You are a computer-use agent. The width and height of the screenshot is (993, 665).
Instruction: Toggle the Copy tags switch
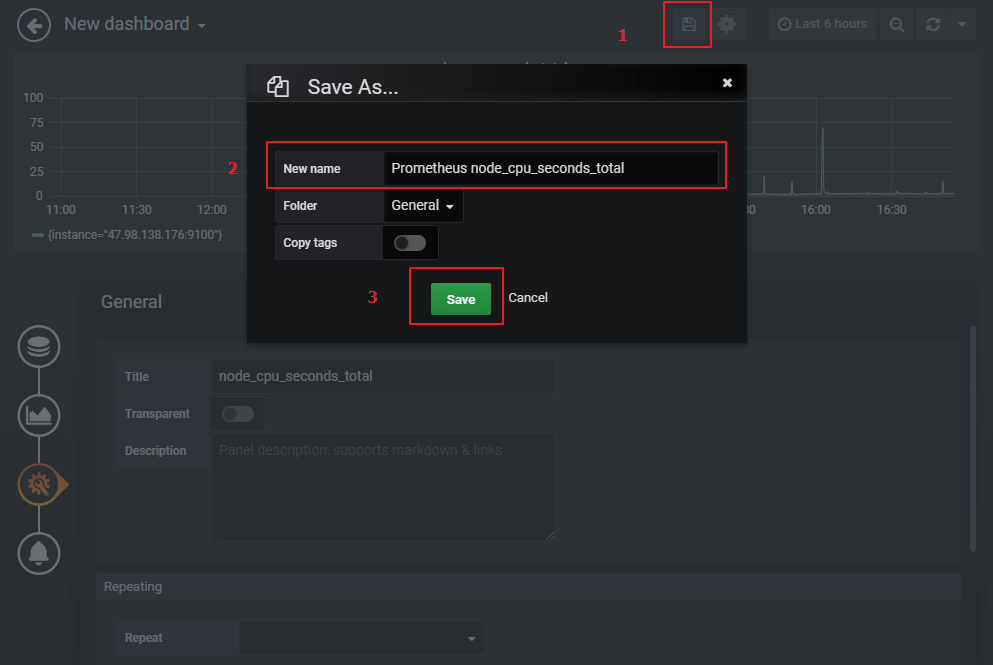point(410,243)
